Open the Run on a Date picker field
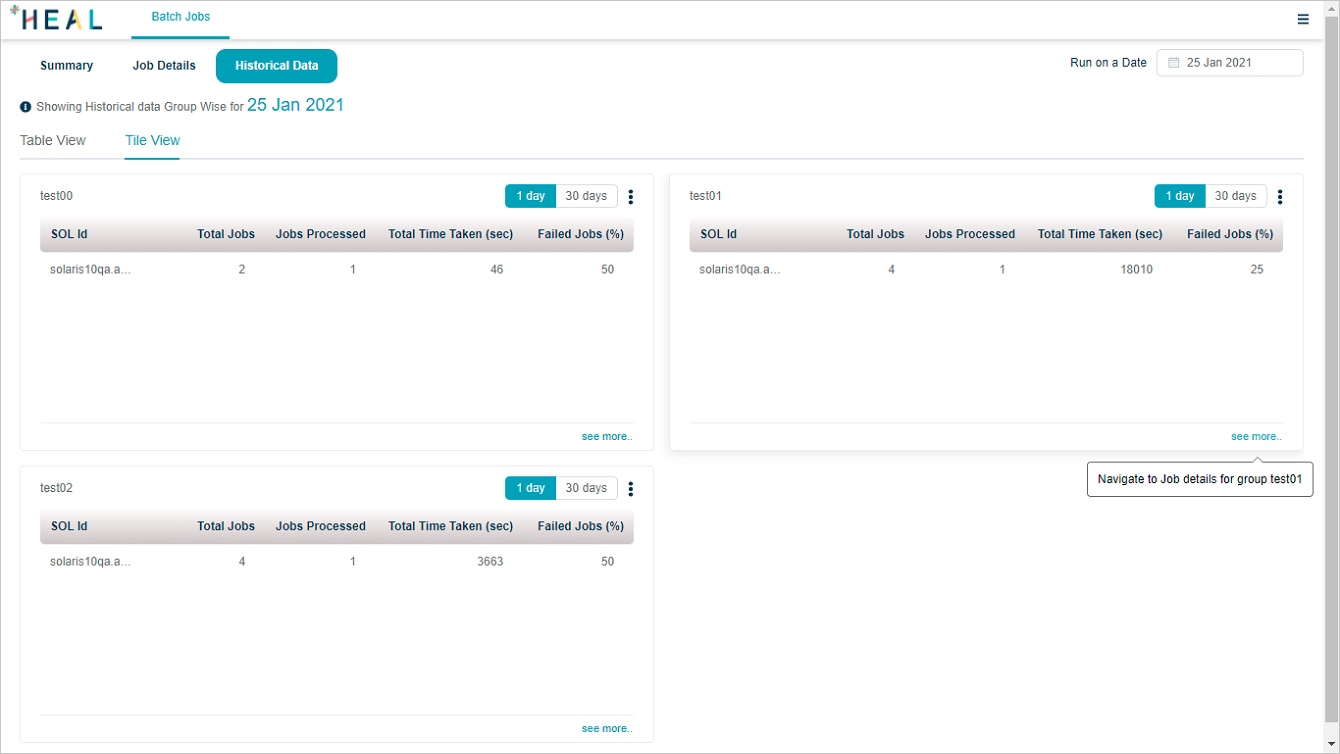 [1230, 63]
